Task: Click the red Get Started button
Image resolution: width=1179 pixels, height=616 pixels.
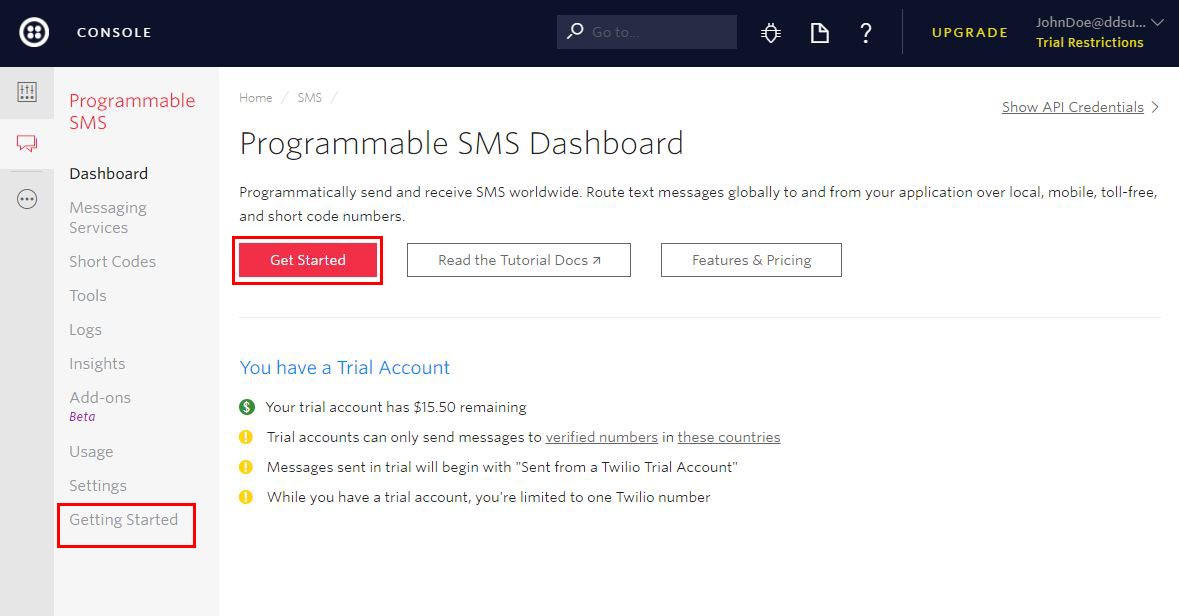Action: pyautogui.click(x=308, y=260)
